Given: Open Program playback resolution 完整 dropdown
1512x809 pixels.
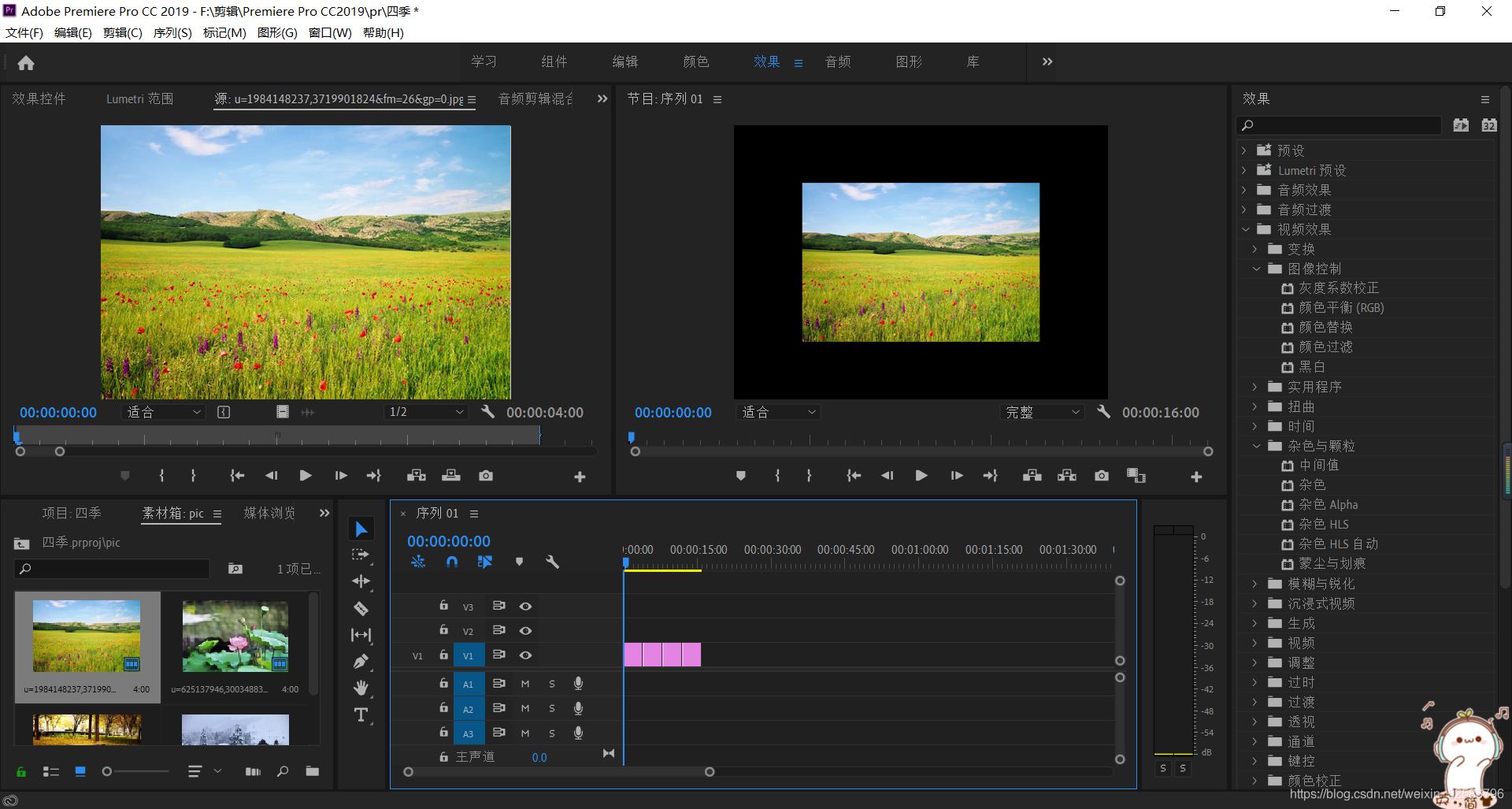Looking at the screenshot, I should (x=1042, y=412).
